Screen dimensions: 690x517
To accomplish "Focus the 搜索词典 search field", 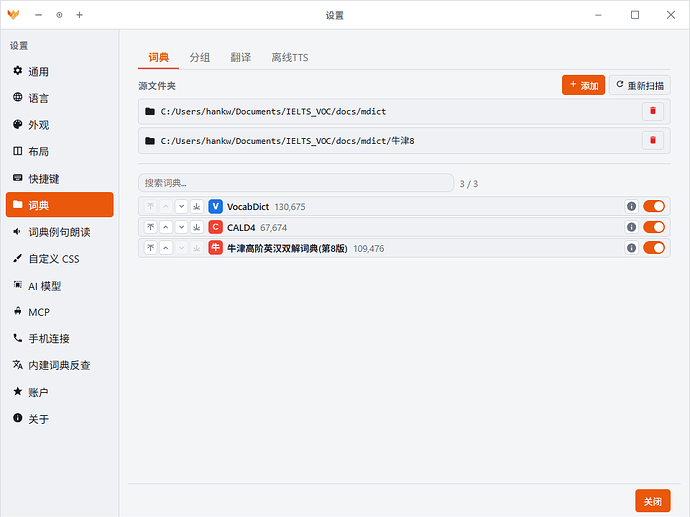I will pyautogui.click(x=296, y=183).
